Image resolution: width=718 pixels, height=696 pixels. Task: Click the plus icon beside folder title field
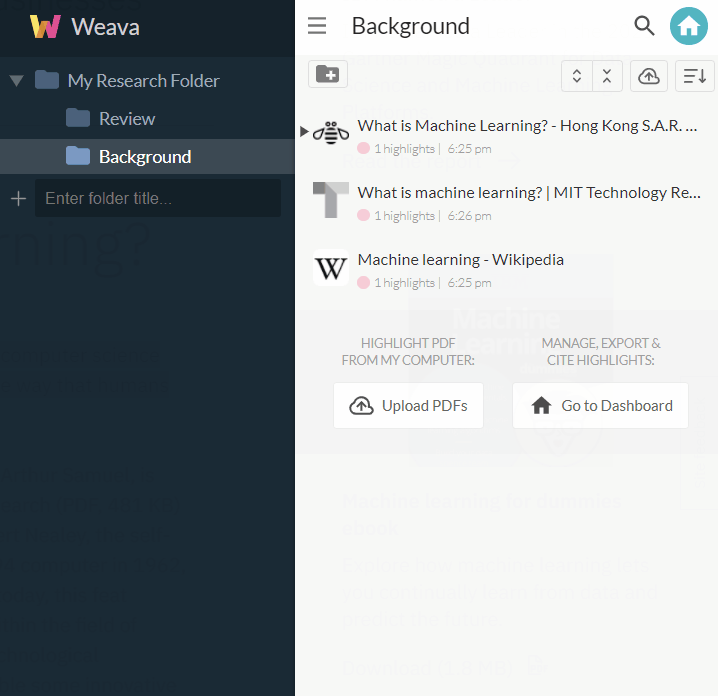coord(18,199)
